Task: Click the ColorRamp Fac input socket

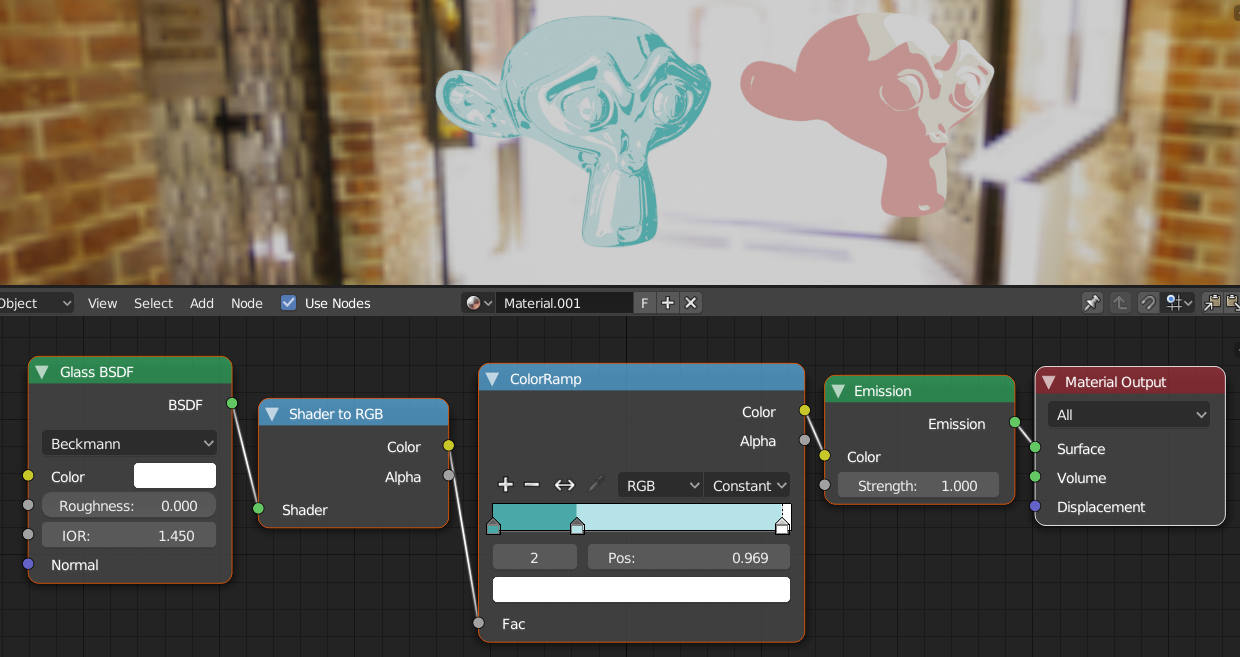Action: 479,623
